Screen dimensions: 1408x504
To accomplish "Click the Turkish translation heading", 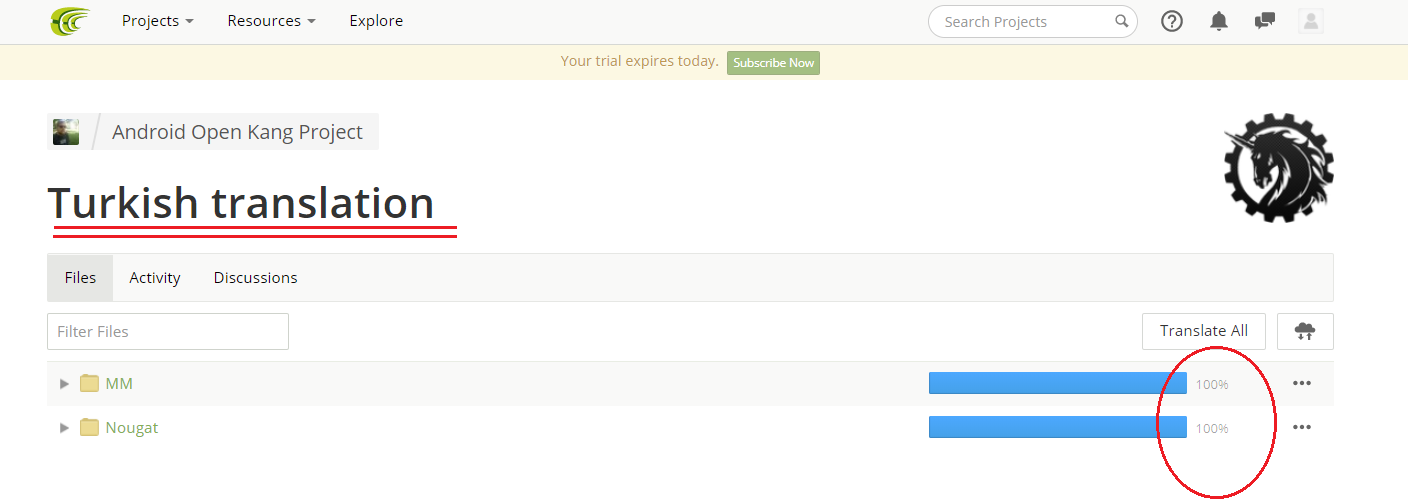I will 241,203.
